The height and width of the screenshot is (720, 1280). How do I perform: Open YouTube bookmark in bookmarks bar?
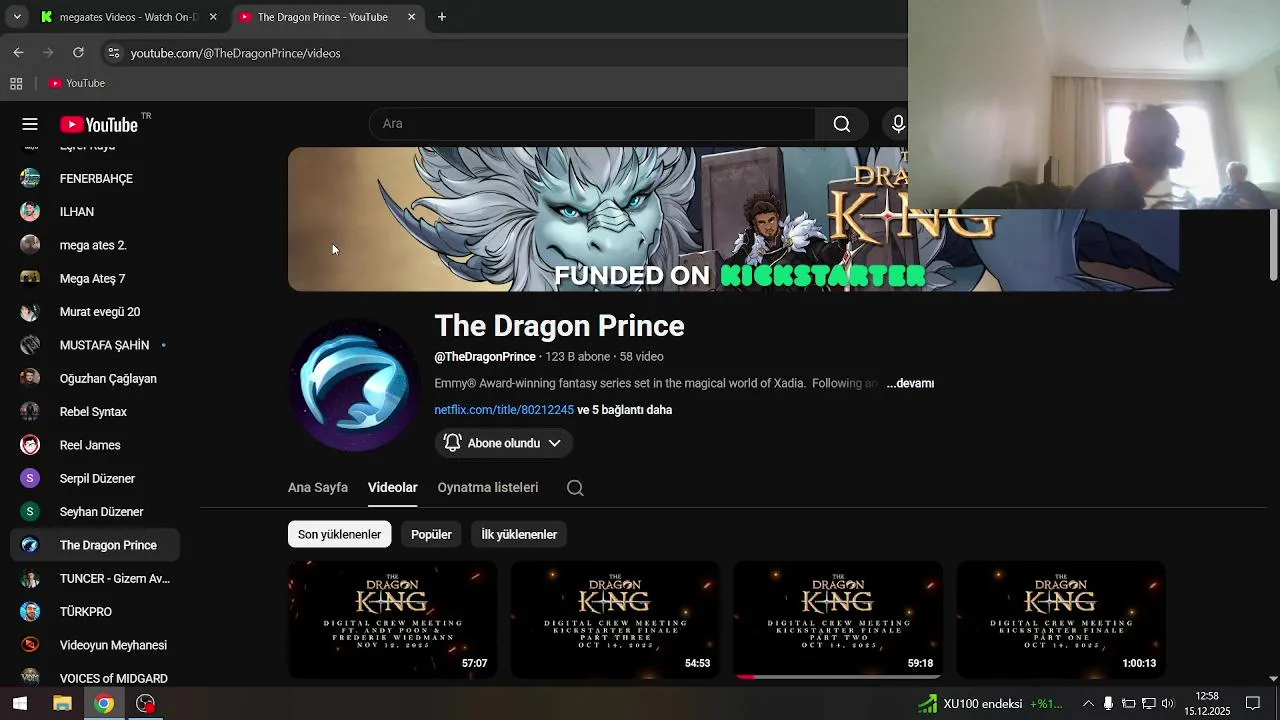[x=77, y=83]
